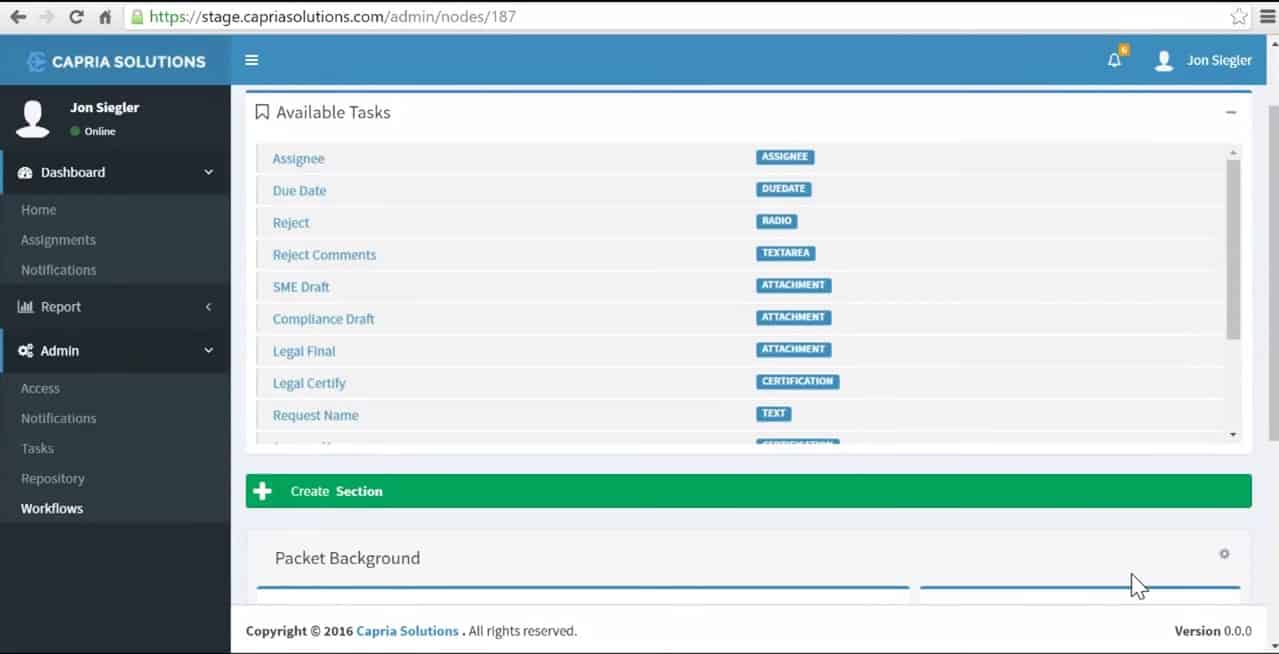Click the Create Section button
This screenshot has height=654, width=1279.
tap(748, 491)
